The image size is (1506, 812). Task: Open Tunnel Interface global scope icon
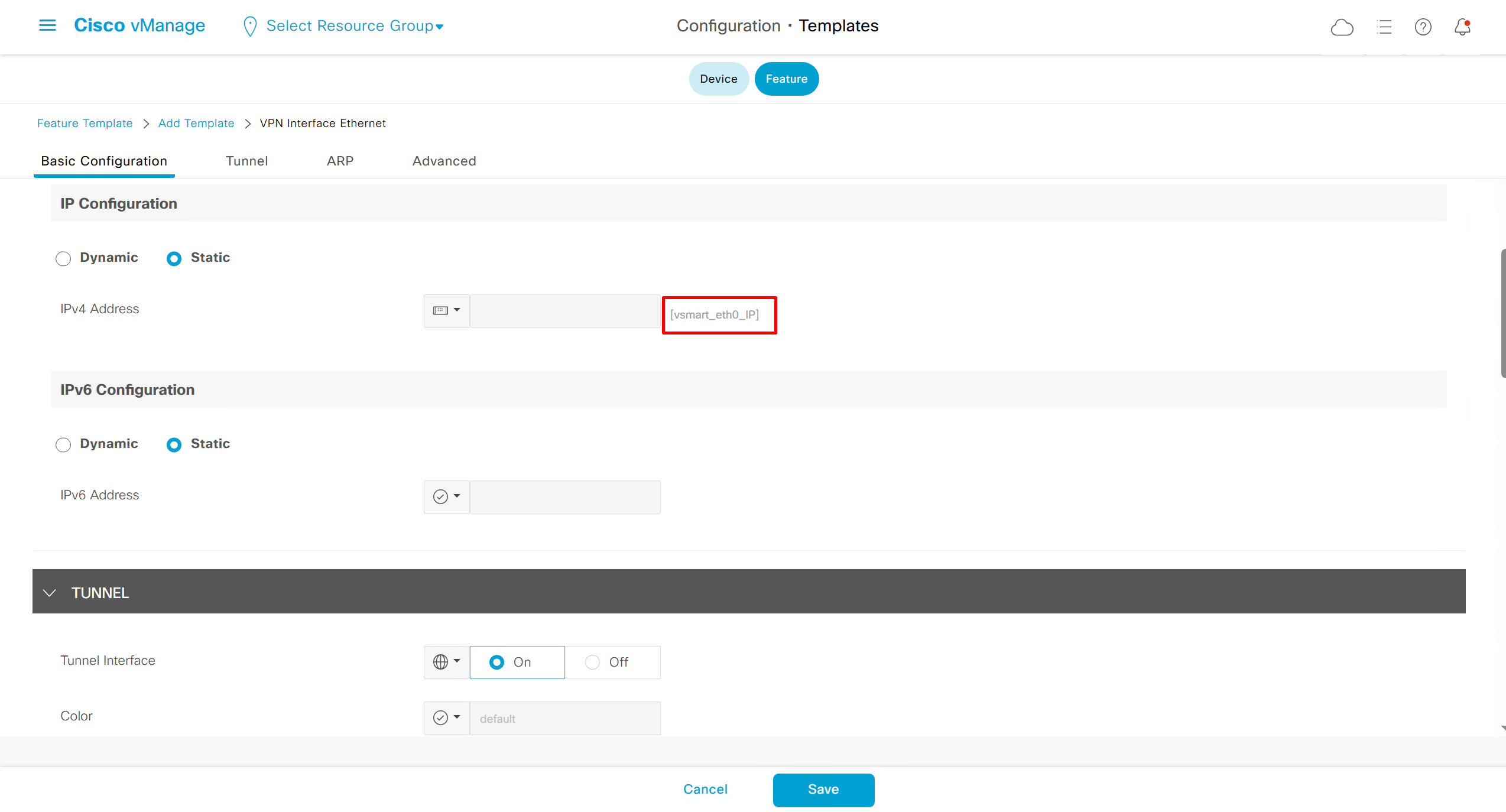[x=446, y=662]
